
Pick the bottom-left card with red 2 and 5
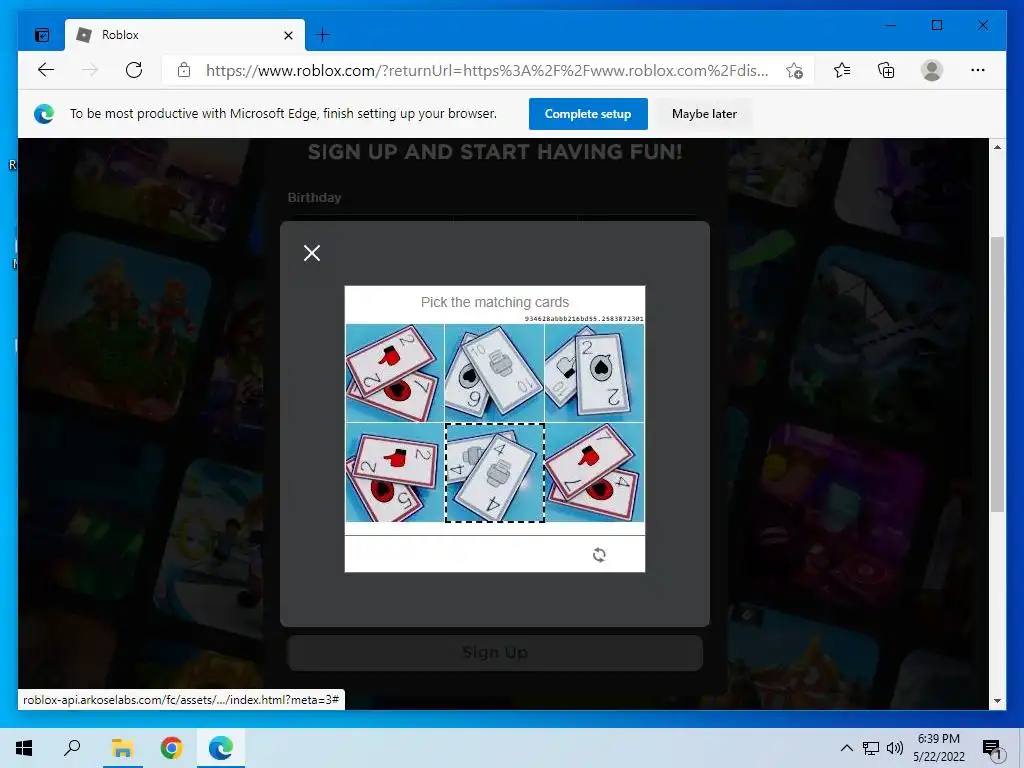click(x=394, y=473)
